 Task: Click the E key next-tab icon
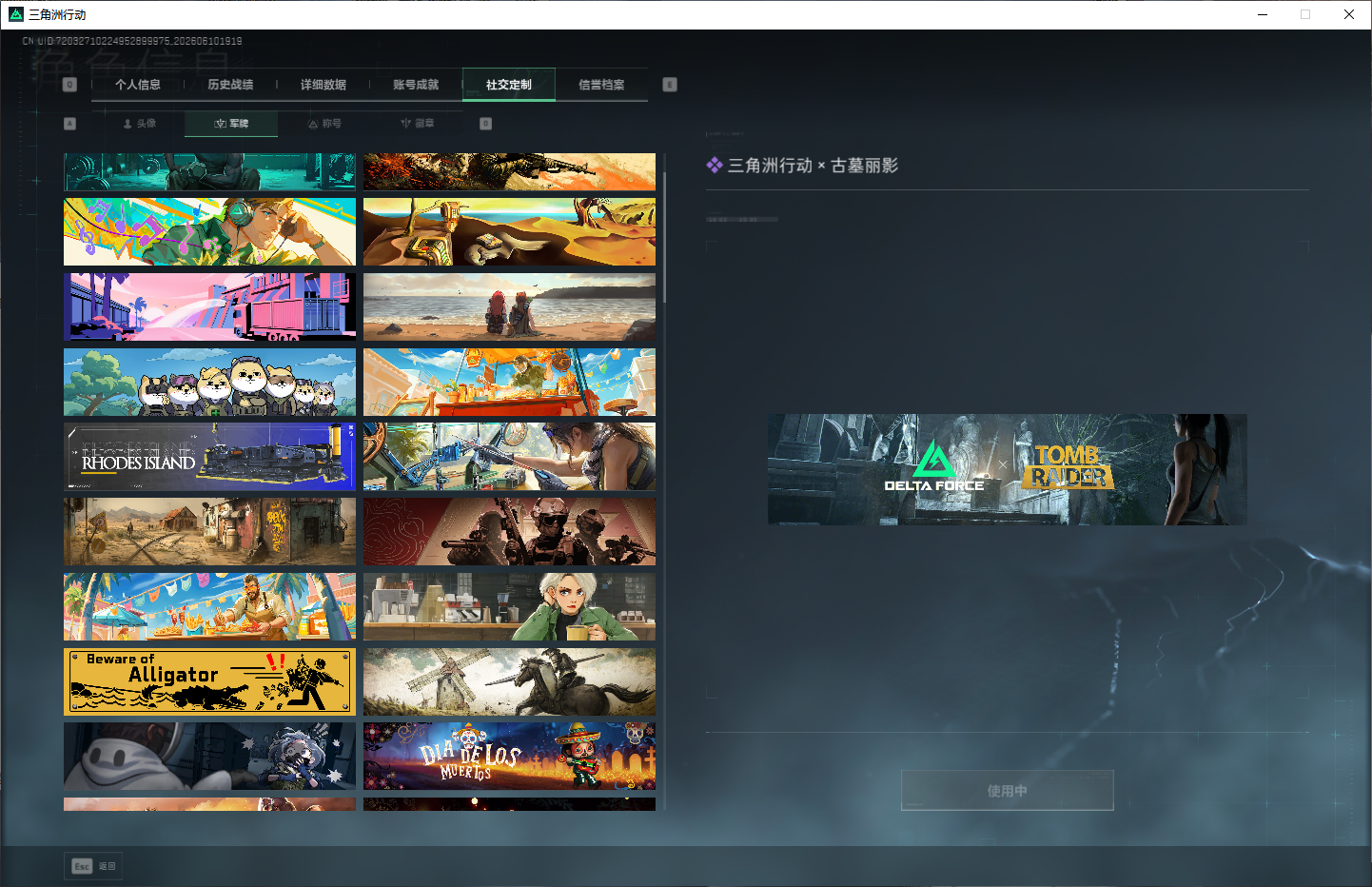click(x=670, y=85)
